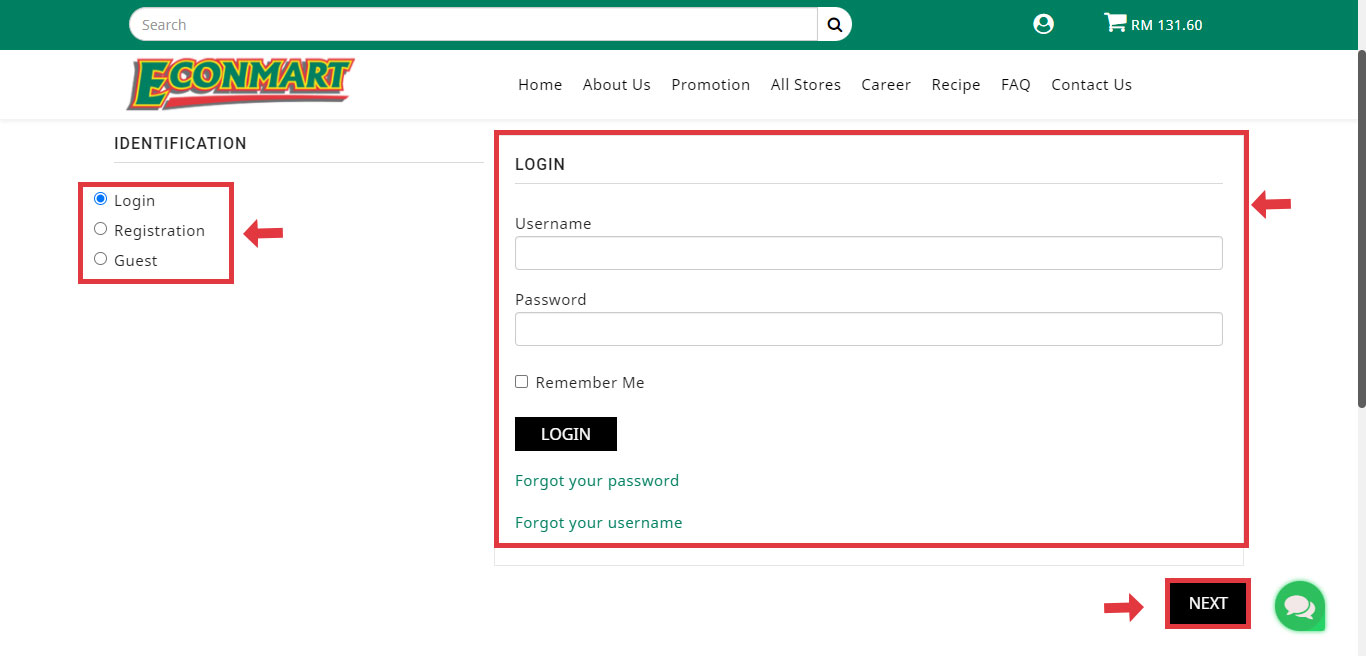Click into the Password field
This screenshot has width=1366, height=656.
click(868, 329)
